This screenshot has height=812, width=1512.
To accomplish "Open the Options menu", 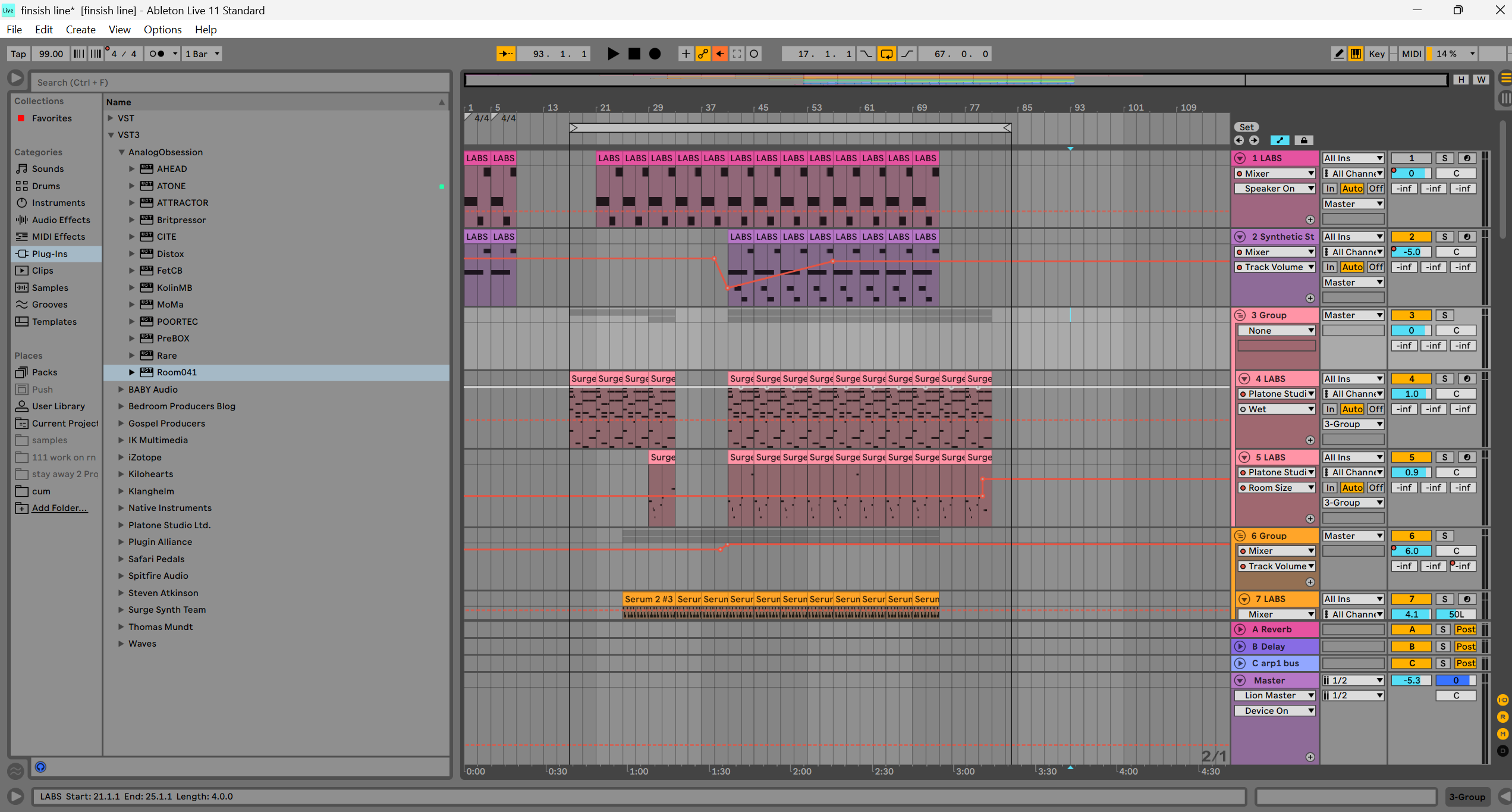I will pyautogui.click(x=162, y=30).
